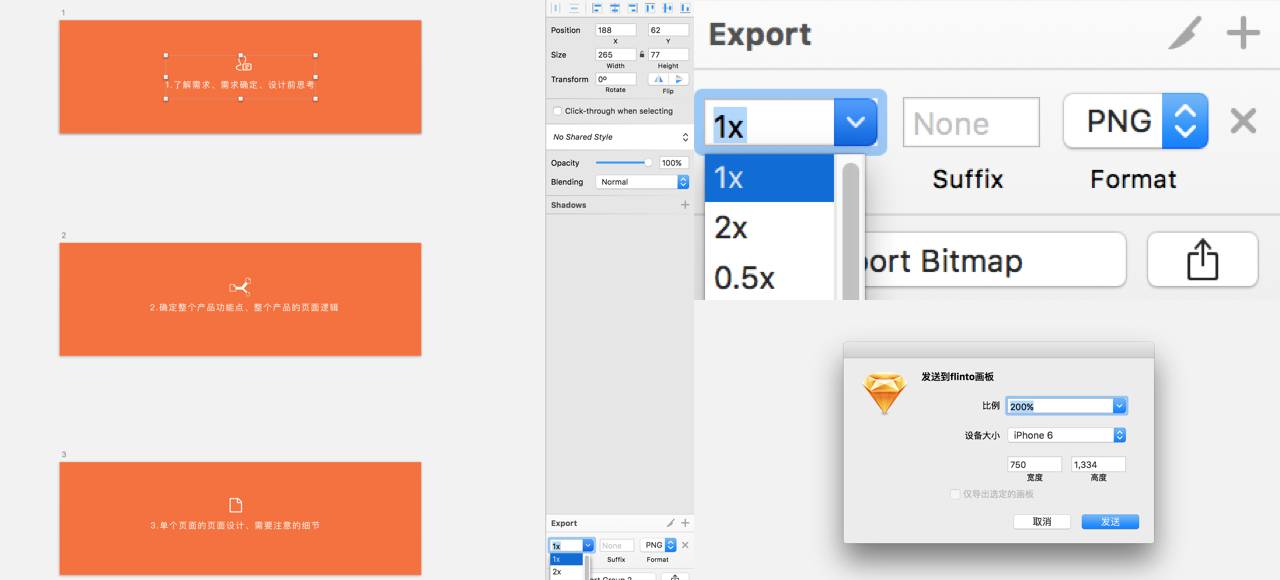Align selected layer to vertical middle

coord(668,8)
